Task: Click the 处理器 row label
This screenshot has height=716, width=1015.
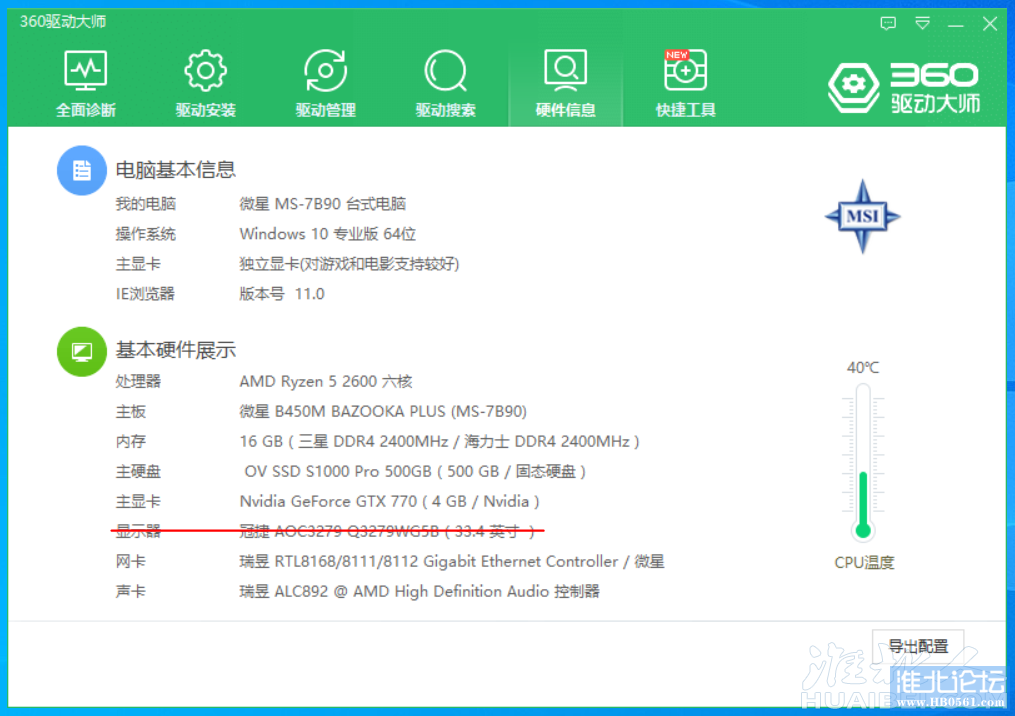Action: pos(138,381)
